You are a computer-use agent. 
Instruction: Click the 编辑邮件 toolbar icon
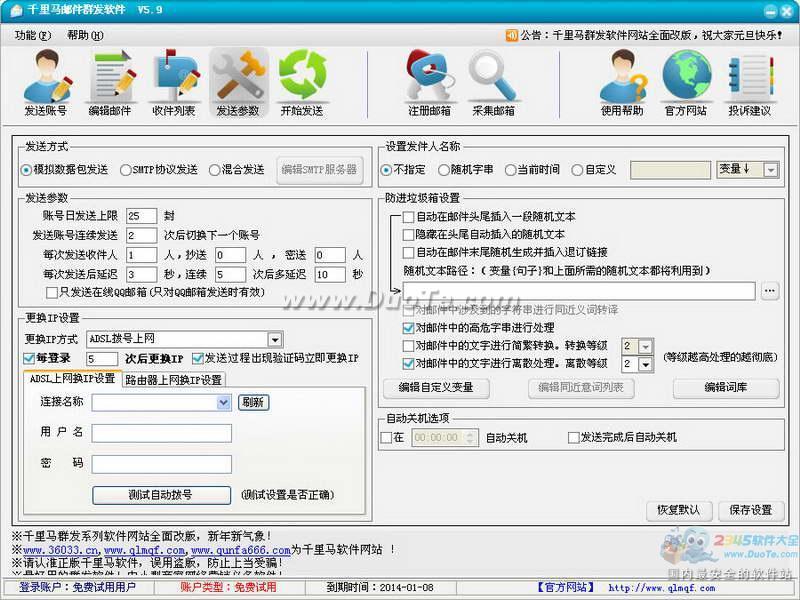(x=110, y=82)
